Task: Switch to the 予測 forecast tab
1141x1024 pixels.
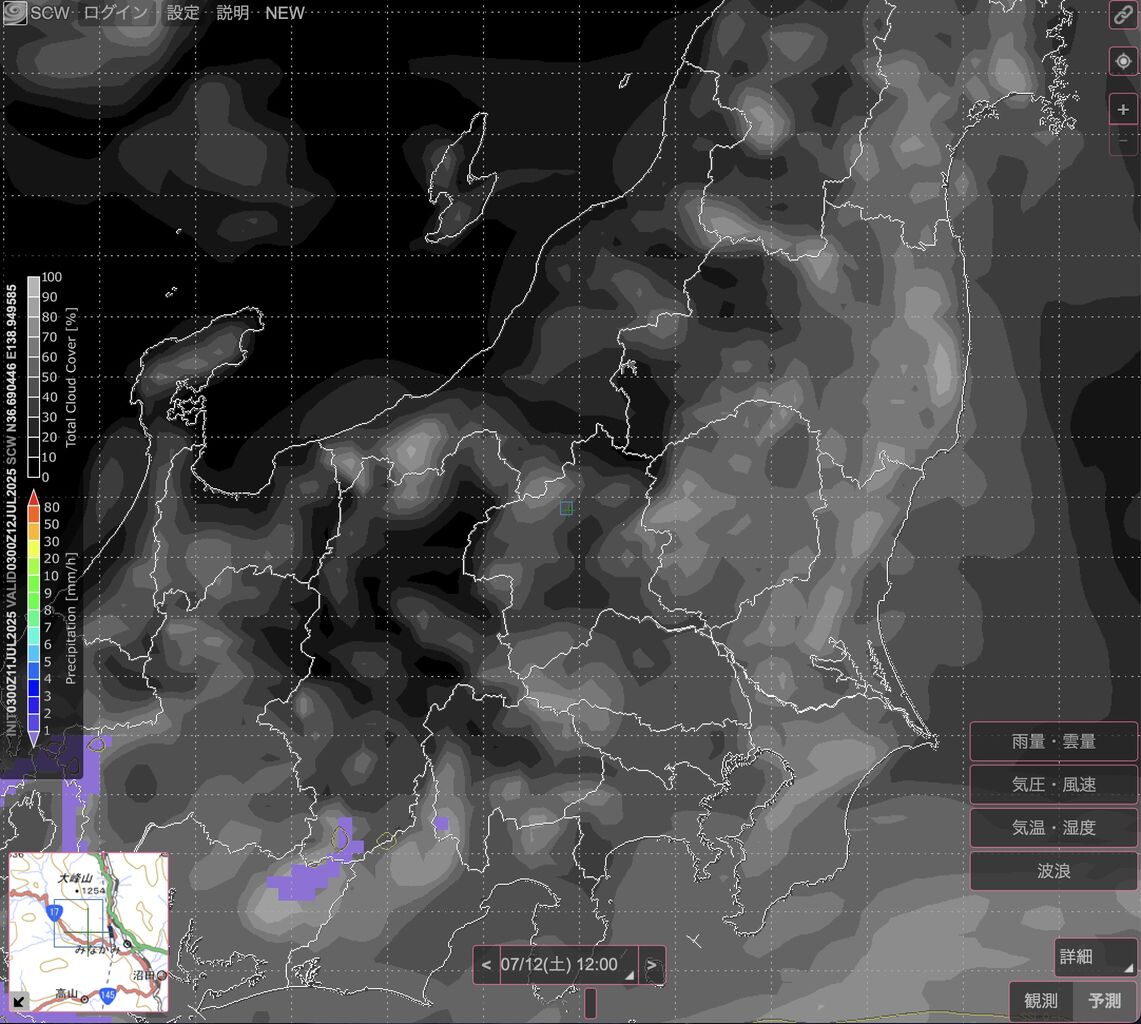Action: (x=1105, y=1001)
